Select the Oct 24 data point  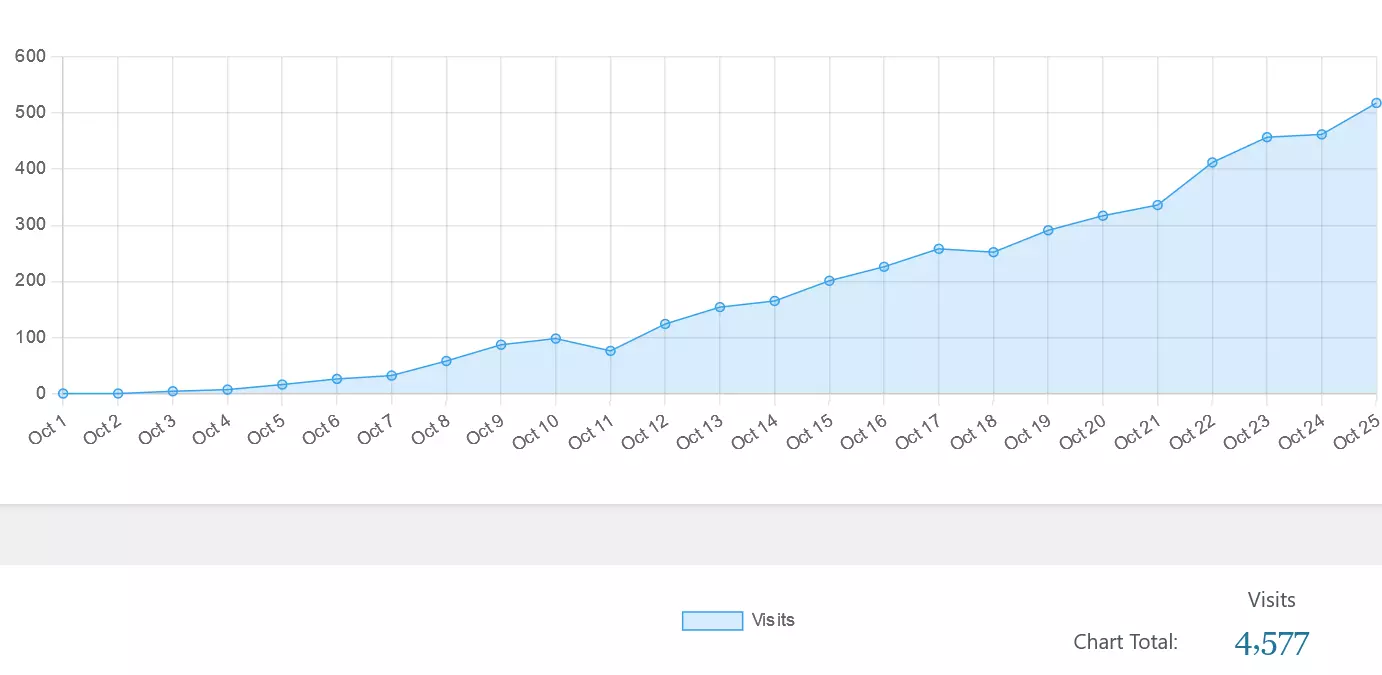click(1322, 134)
